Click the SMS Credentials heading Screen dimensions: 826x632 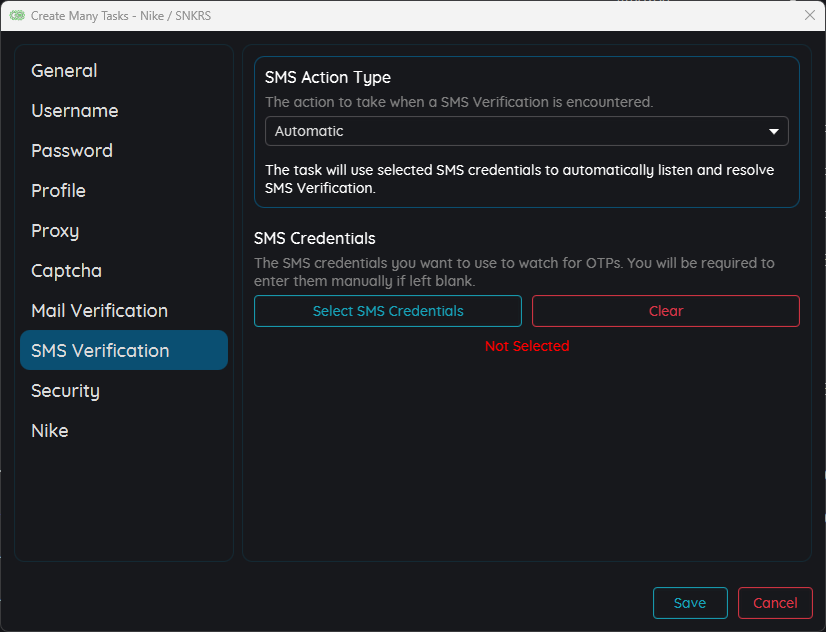pos(314,239)
